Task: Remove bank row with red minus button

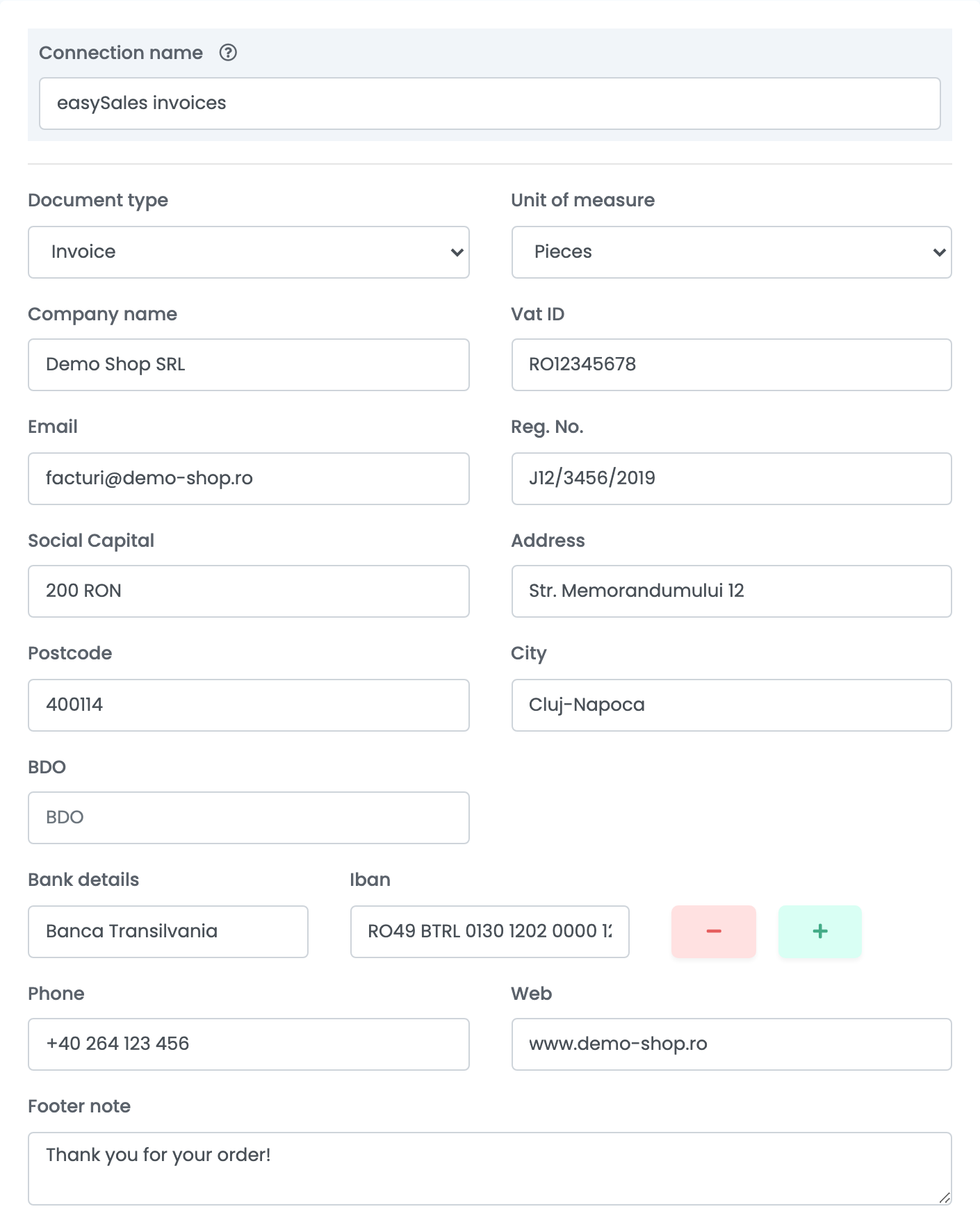Action: [713, 931]
